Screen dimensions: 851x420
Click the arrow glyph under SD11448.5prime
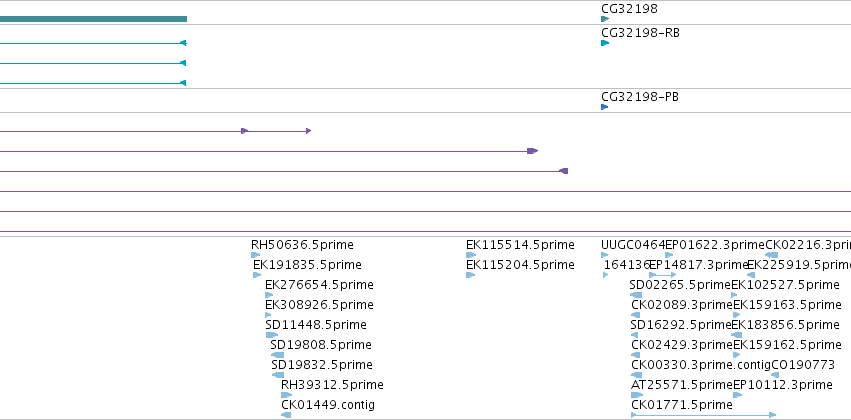pyautogui.click(x=272, y=335)
